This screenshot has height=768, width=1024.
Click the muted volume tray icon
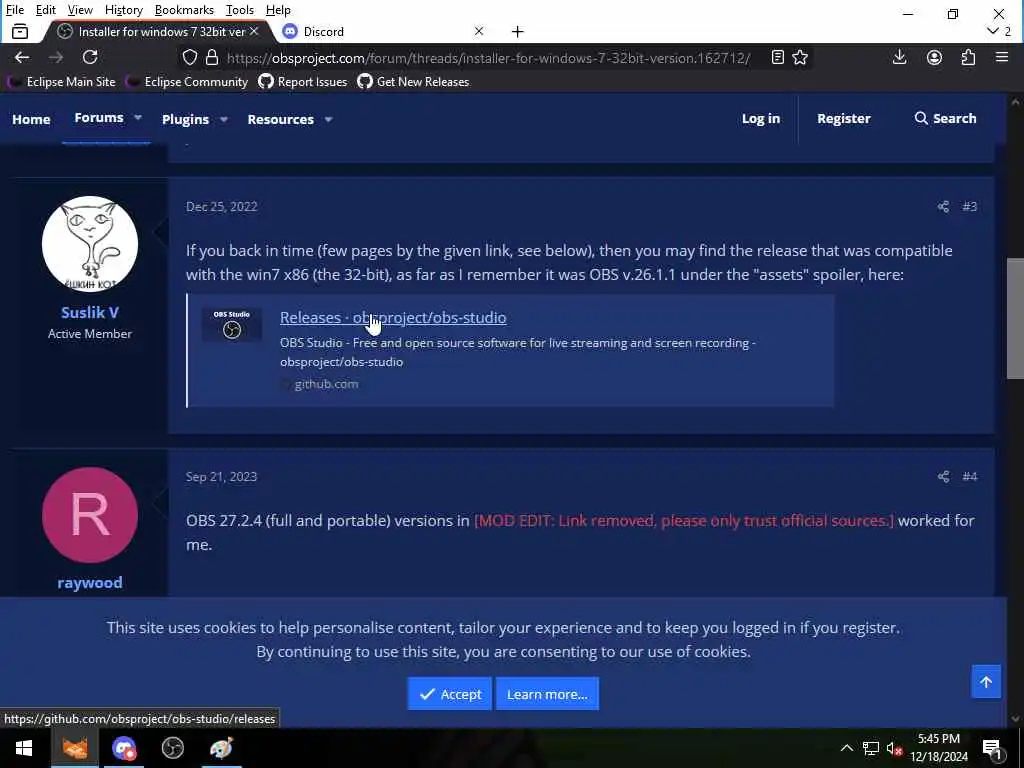[894, 748]
